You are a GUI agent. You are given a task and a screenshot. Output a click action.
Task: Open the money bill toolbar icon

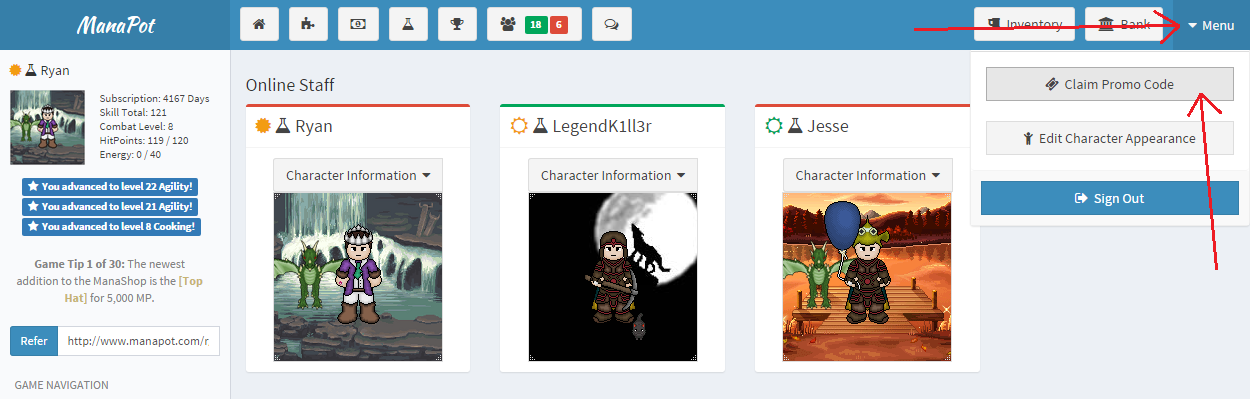[358, 24]
